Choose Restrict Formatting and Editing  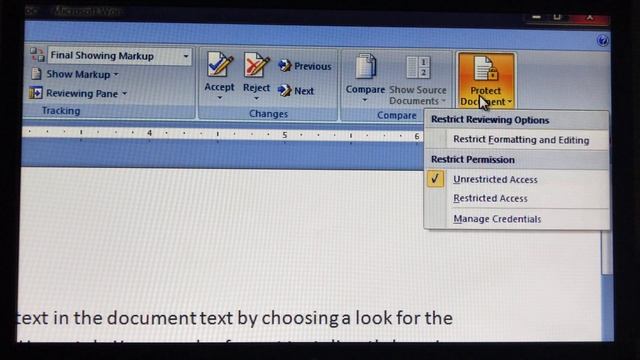(x=517, y=140)
